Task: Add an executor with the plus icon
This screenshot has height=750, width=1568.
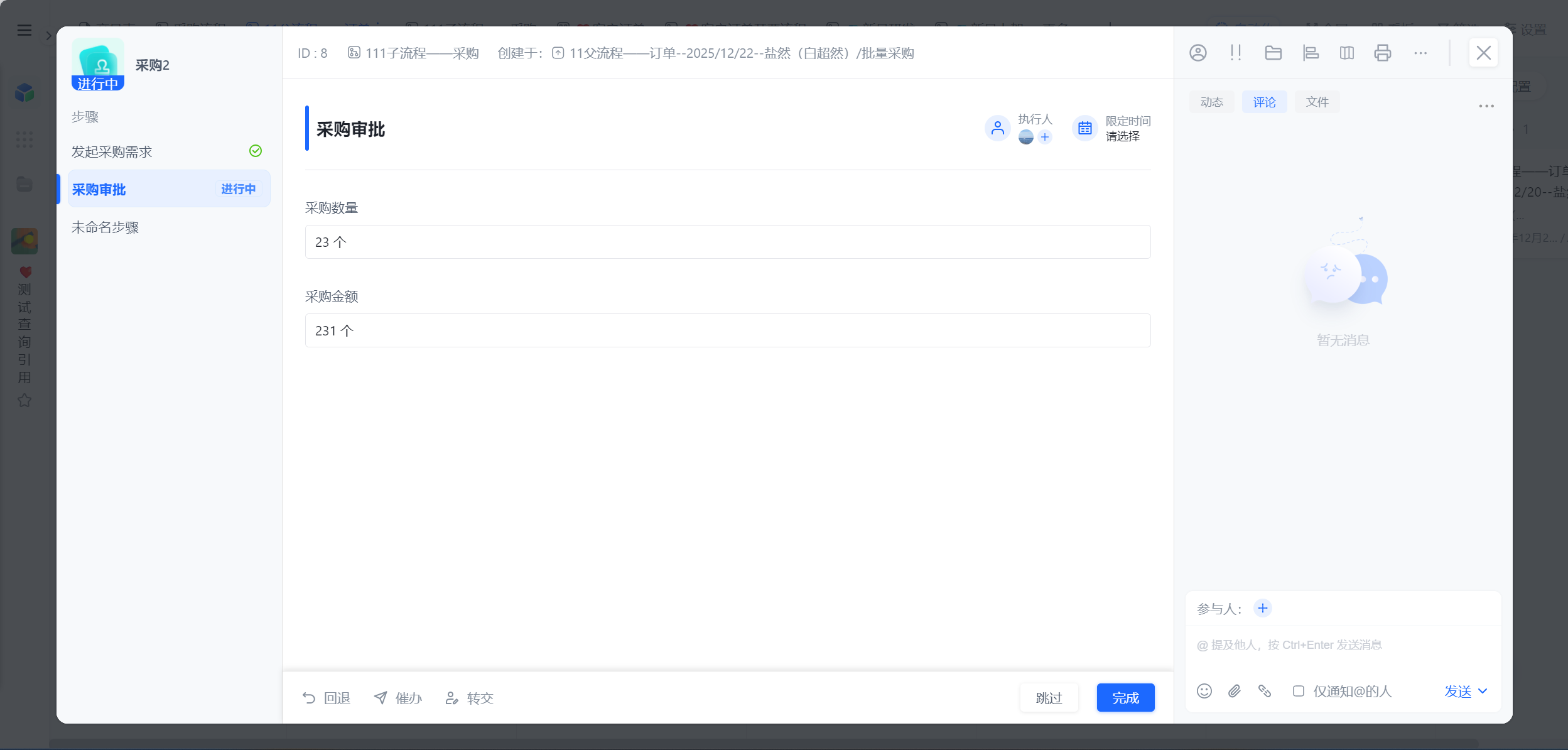Action: [x=1045, y=137]
